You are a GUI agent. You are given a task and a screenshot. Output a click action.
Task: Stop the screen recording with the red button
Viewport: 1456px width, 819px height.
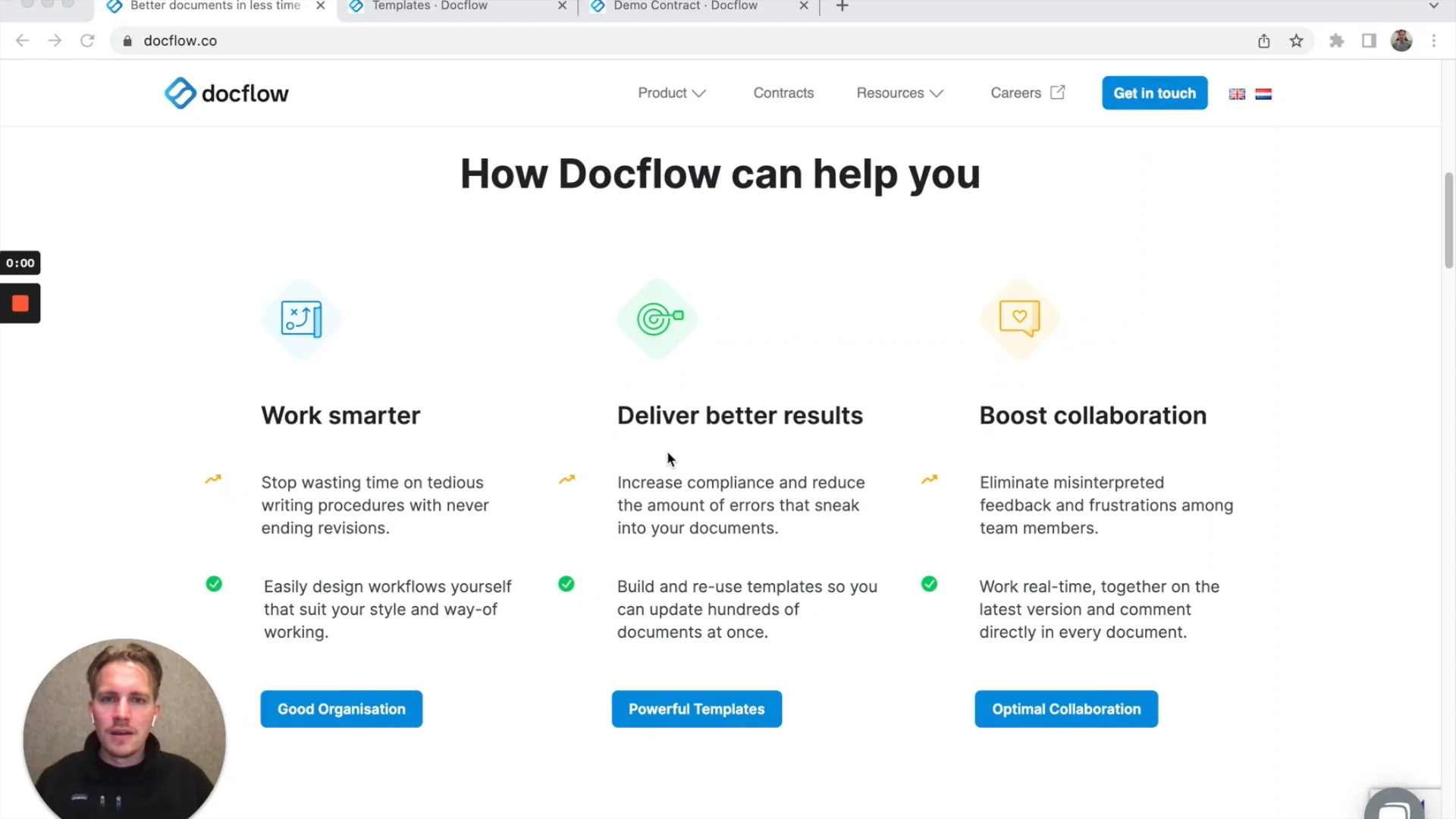click(x=20, y=303)
